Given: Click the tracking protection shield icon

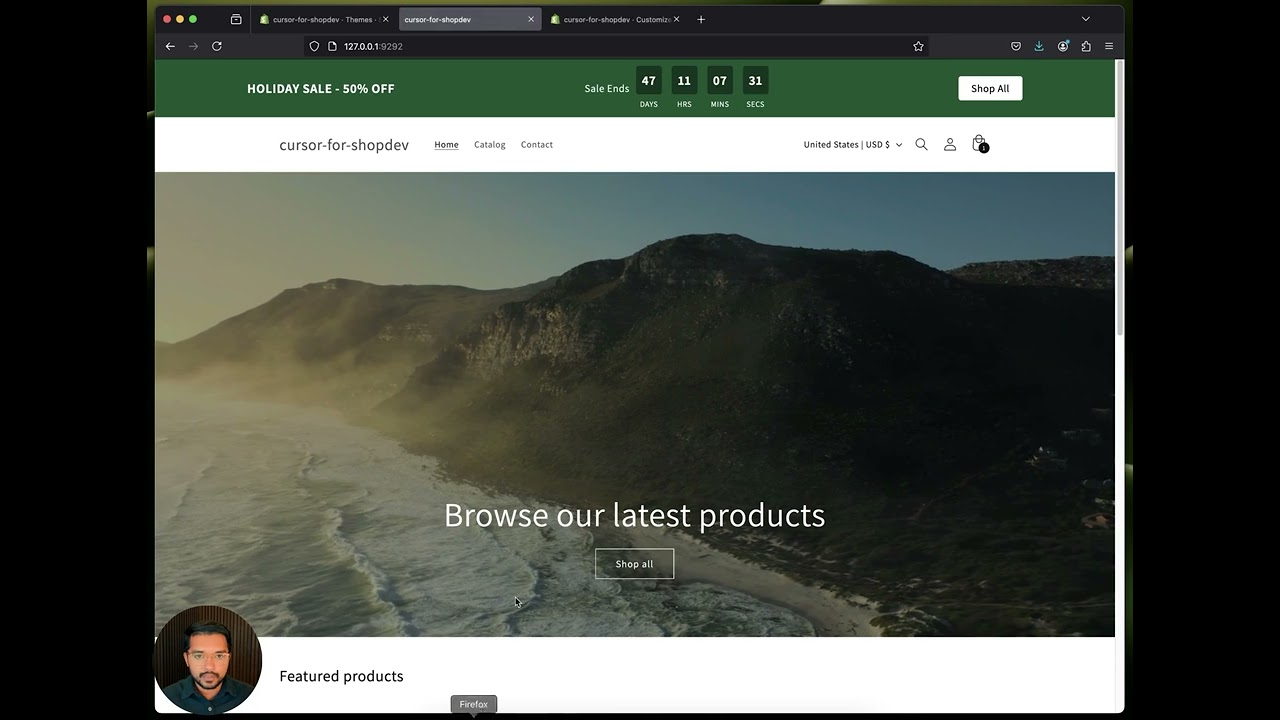Looking at the screenshot, I should pos(314,46).
